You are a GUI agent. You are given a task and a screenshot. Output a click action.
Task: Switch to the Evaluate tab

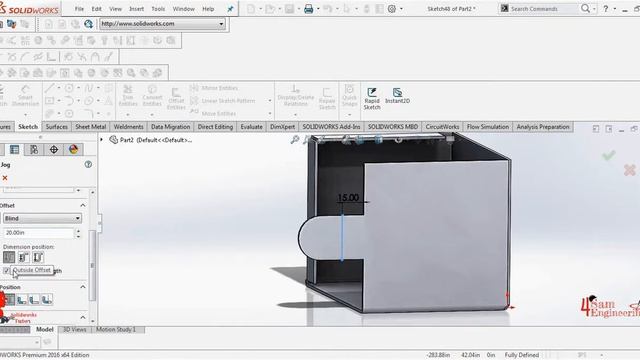click(x=251, y=127)
